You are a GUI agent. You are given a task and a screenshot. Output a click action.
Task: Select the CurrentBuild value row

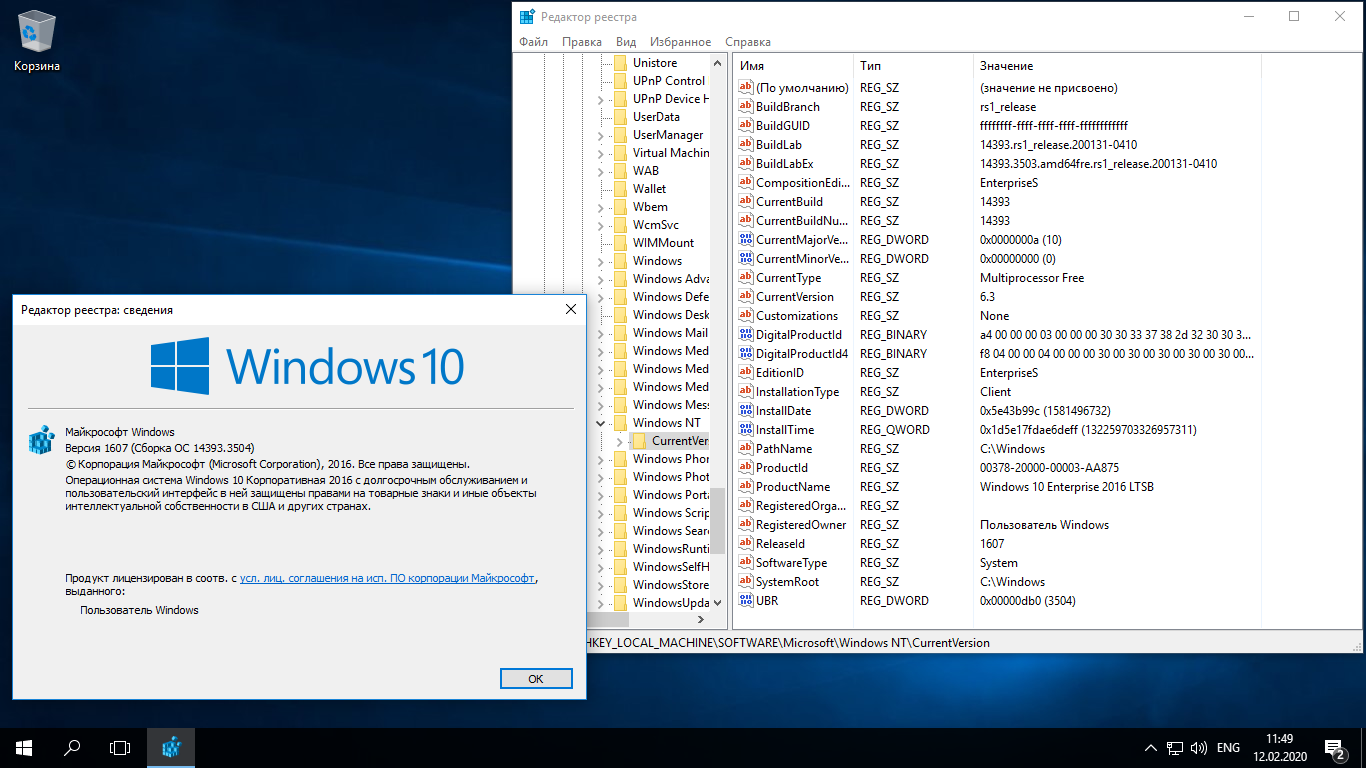pyautogui.click(x=998, y=202)
